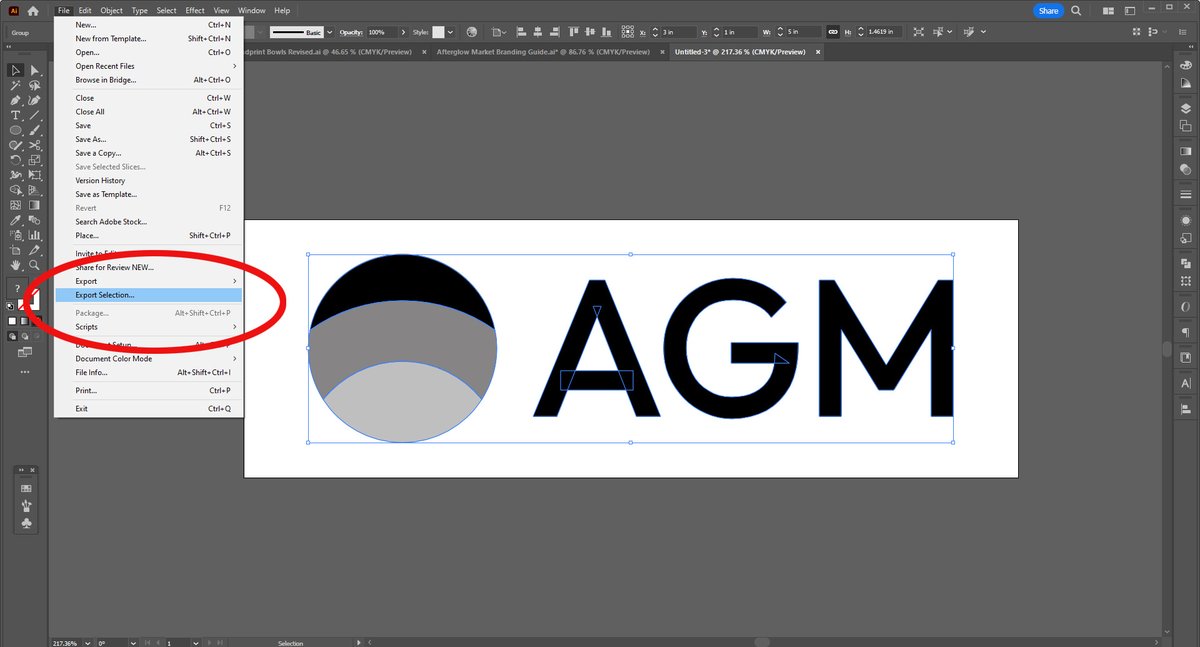Click the blue Share button
The width and height of the screenshot is (1200, 647).
pos(1048,10)
